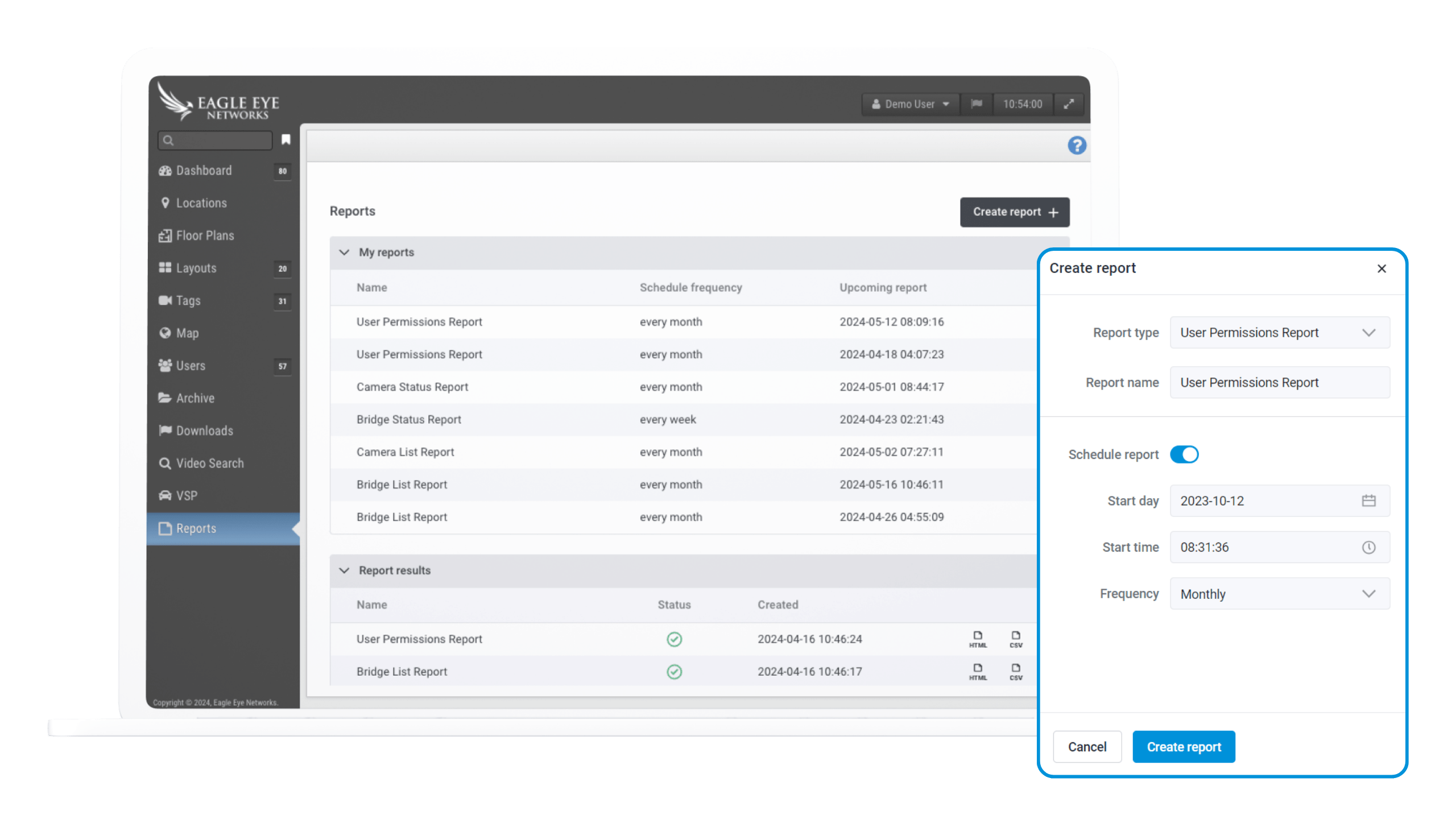1456x819 pixels.
Task: Select the Locations menu item in sidebar
Action: (x=202, y=203)
